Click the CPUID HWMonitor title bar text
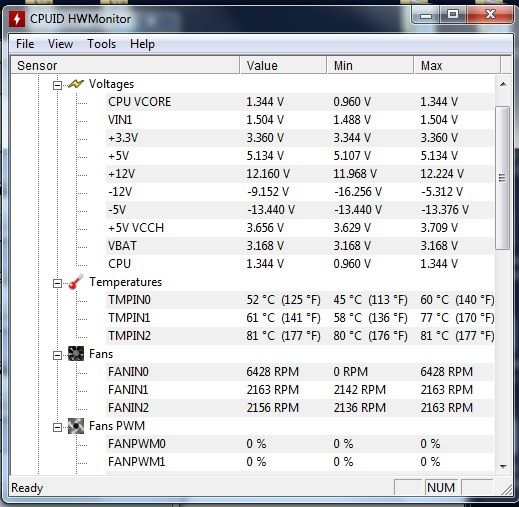Screen dimensions: 519x507 [80, 19]
